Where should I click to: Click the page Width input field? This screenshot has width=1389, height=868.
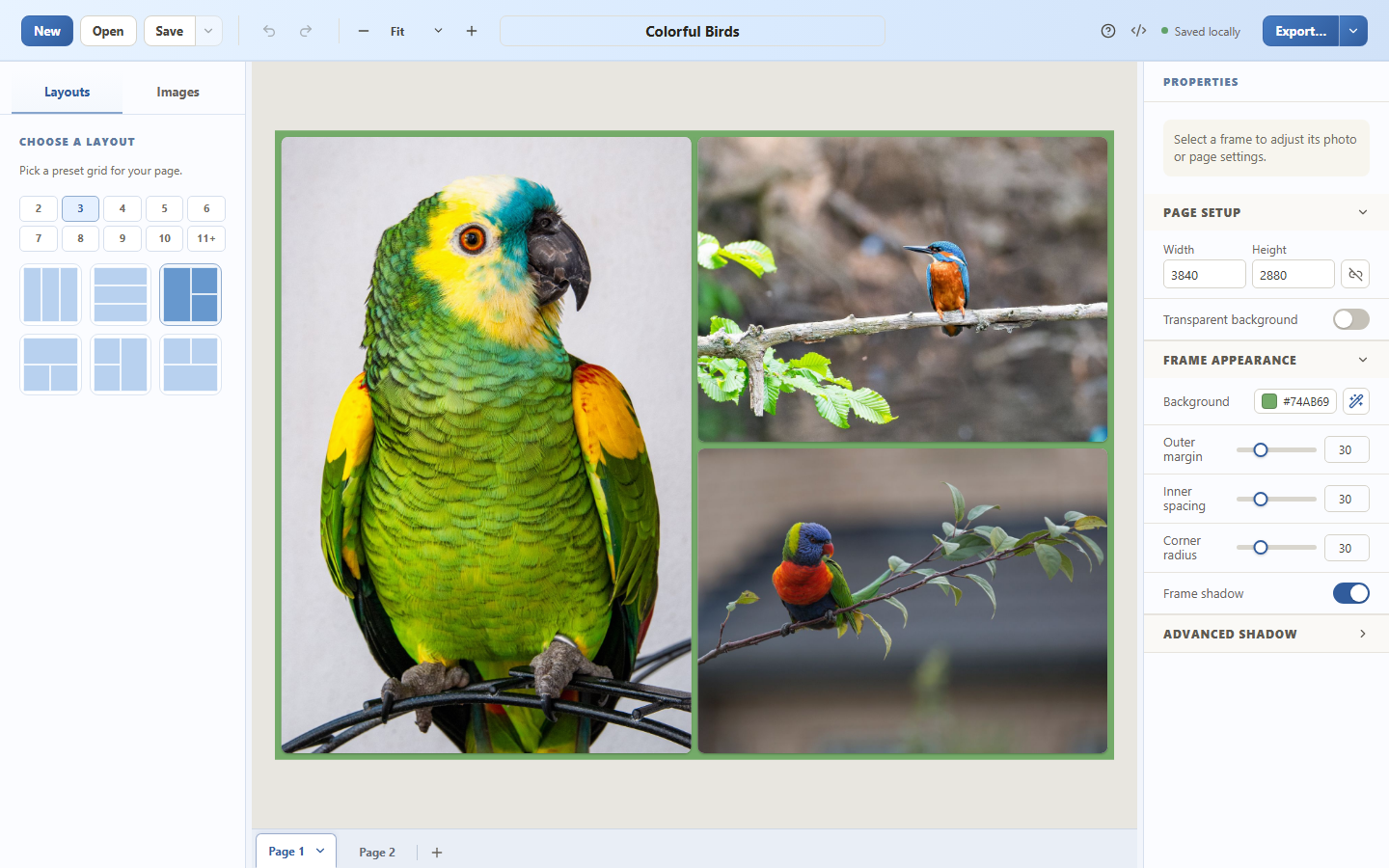1205,275
